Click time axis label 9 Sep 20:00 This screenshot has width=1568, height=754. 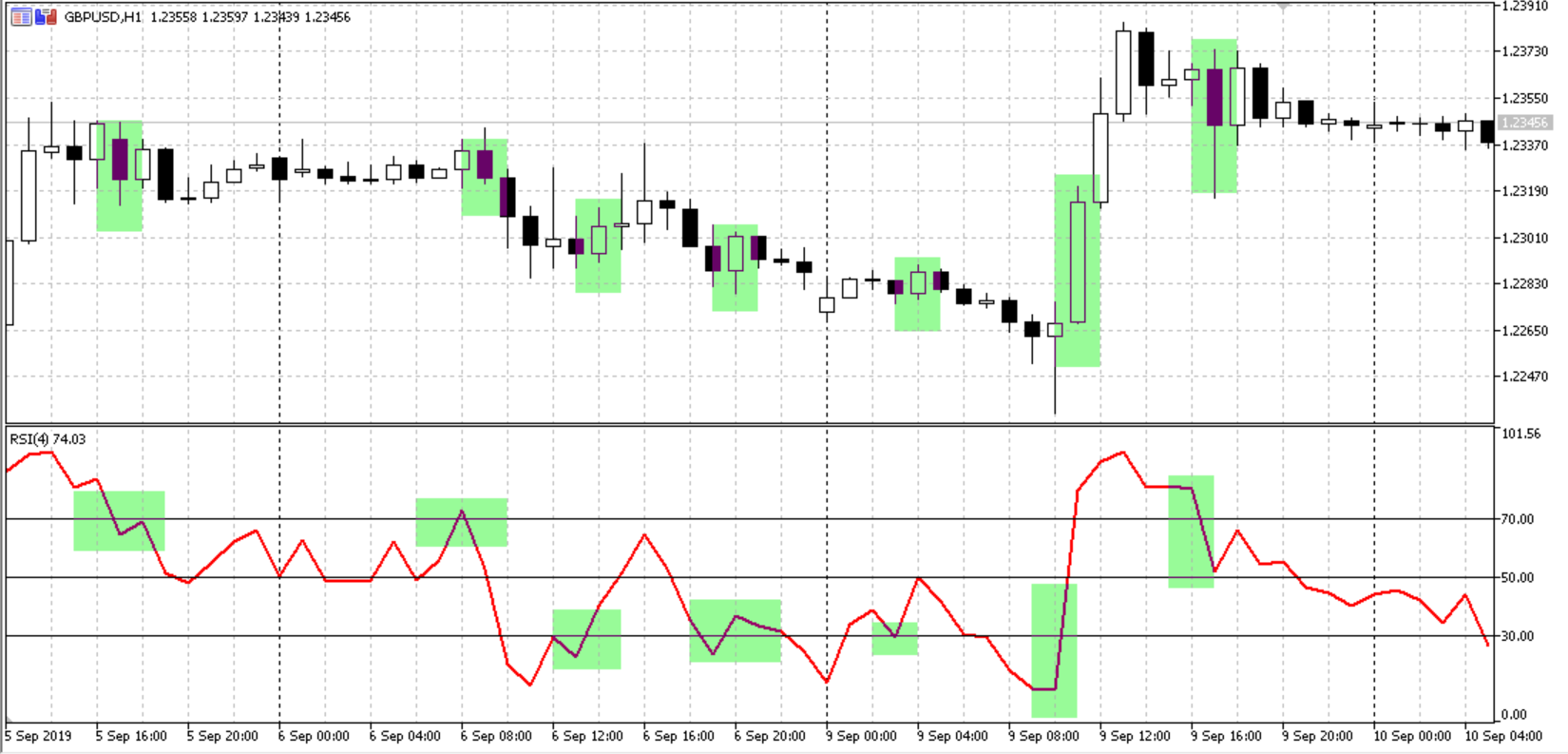[1317, 736]
